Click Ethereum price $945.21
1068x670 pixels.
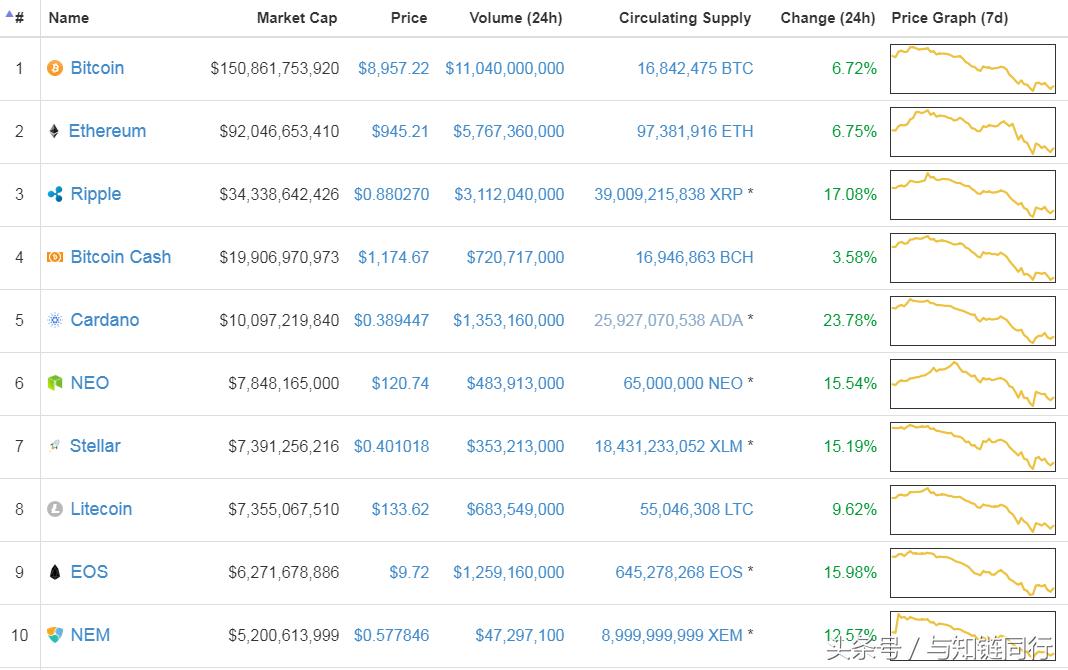tap(400, 131)
